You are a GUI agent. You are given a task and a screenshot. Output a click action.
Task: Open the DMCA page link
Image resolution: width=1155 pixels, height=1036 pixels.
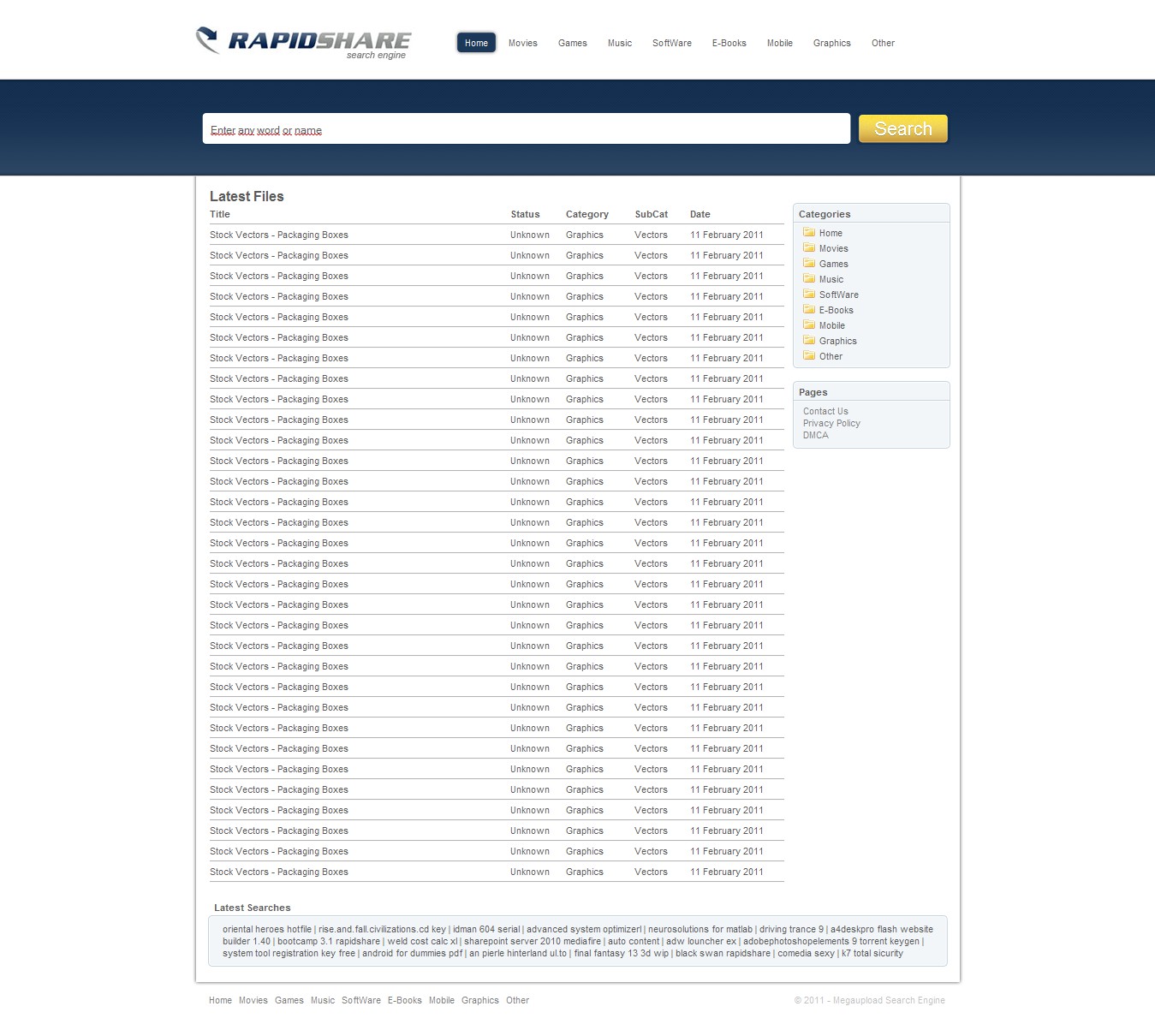click(x=816, y=435)
